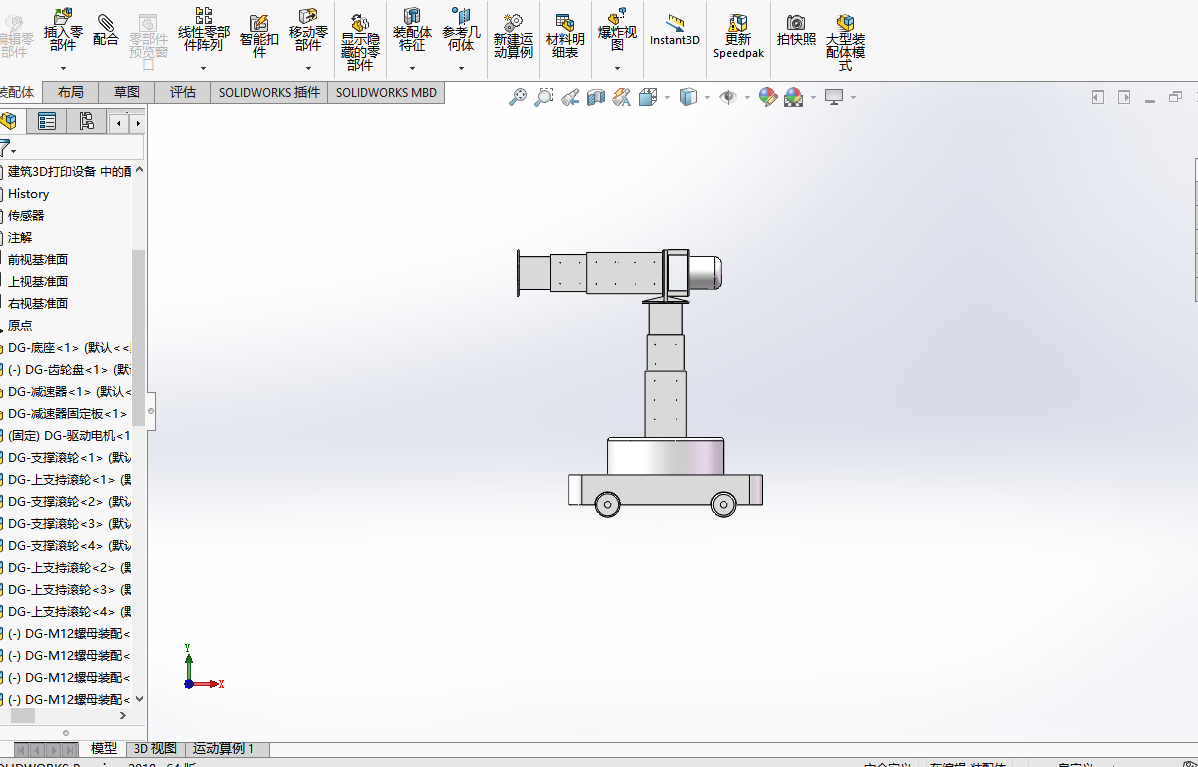Select (固定) DG-驱动电机<1 component

coord(69,435)
